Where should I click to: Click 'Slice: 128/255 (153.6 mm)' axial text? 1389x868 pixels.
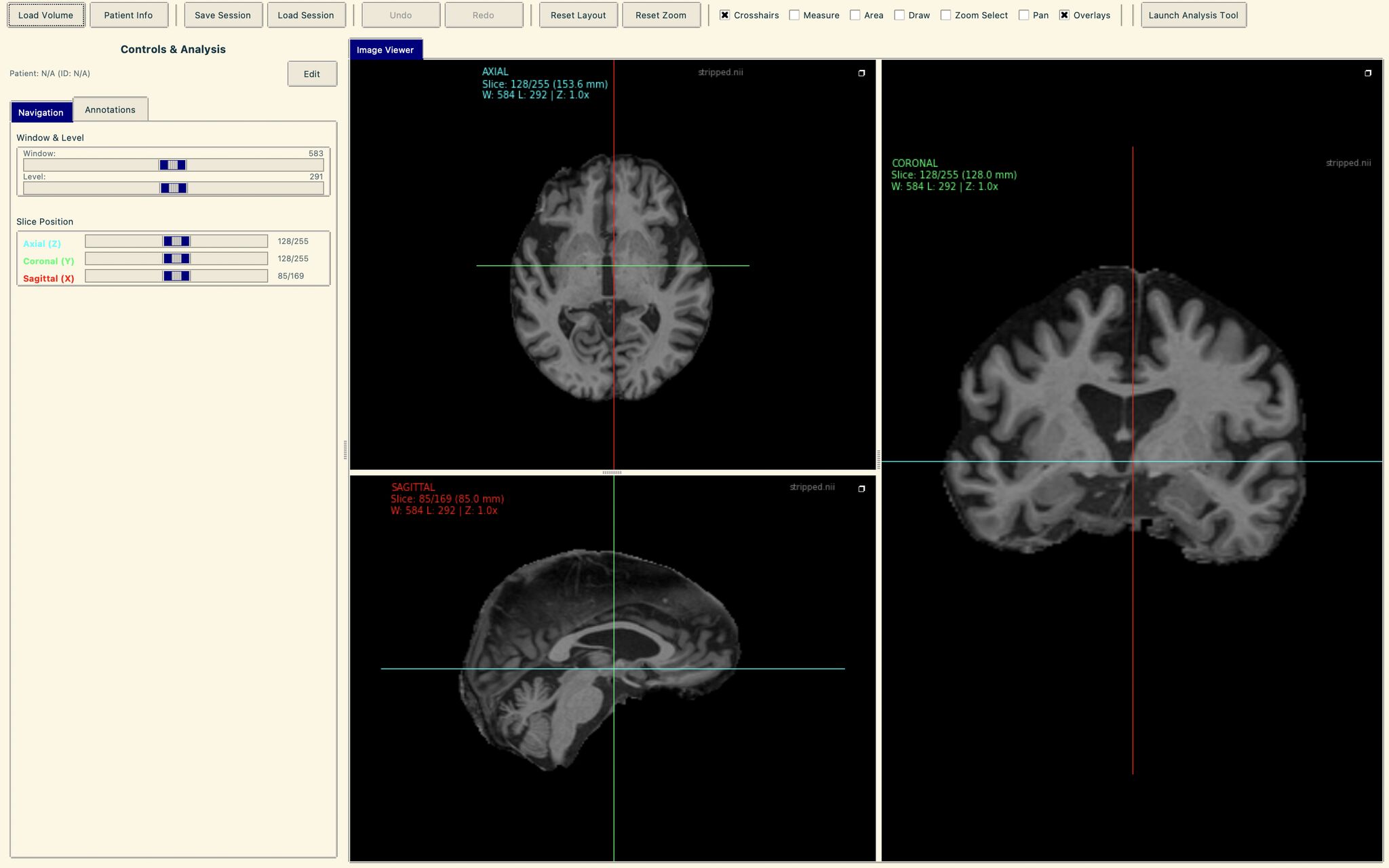point(545,84)
